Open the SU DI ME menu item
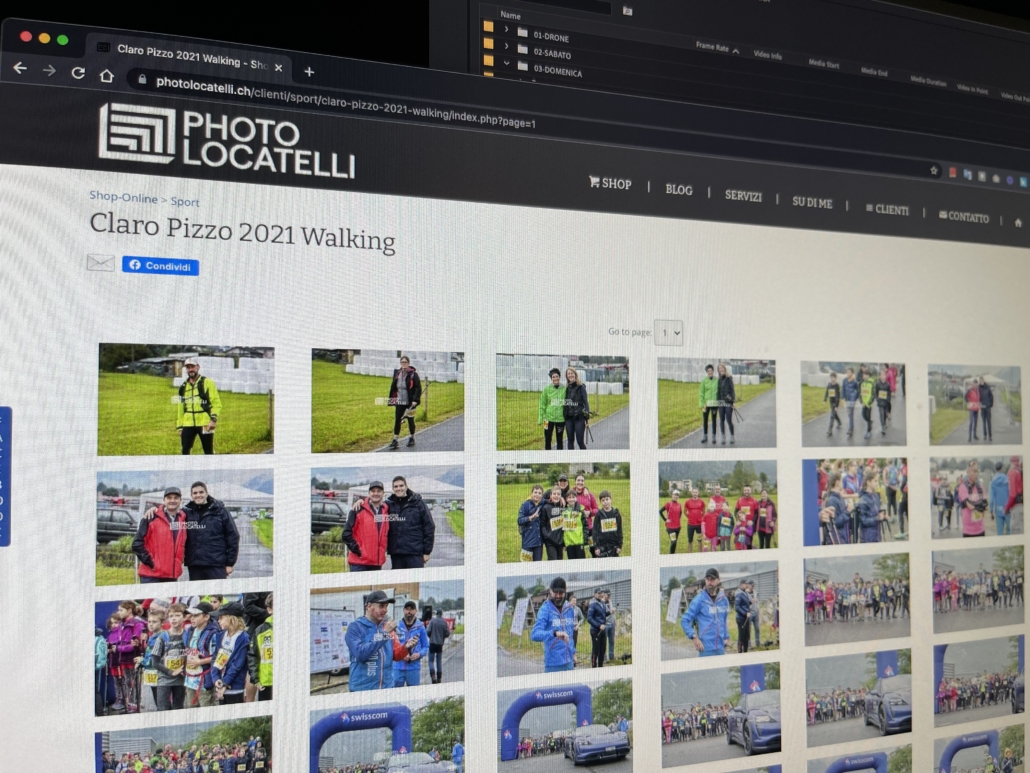 (812, 202)
